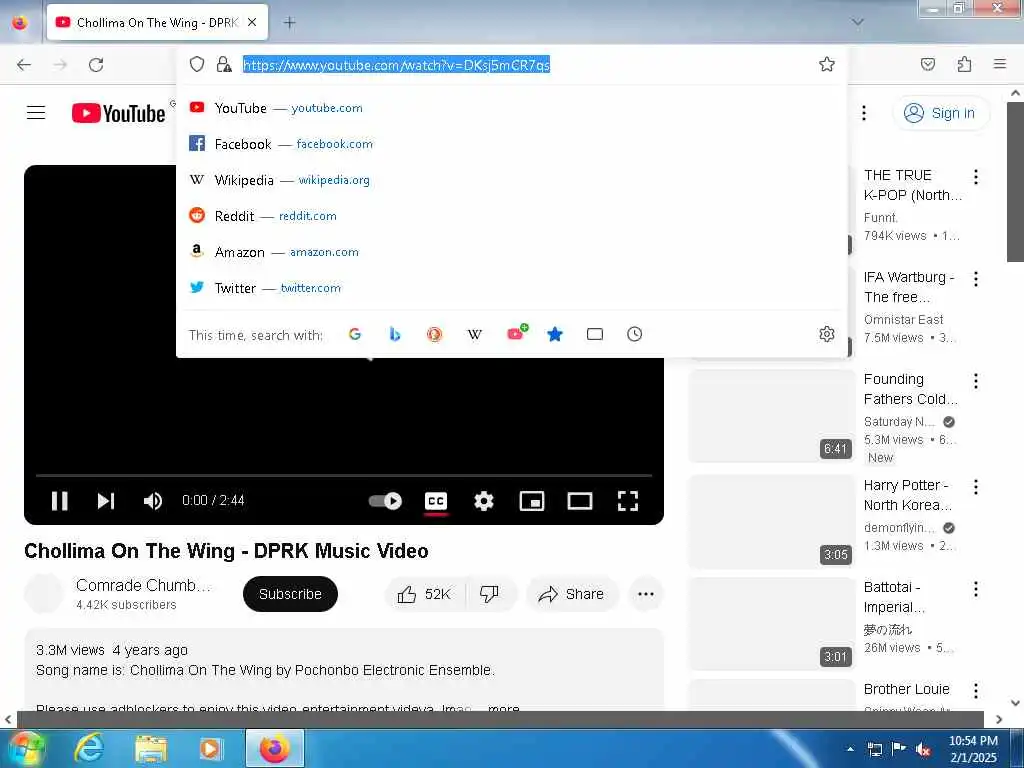1024x768 pixels.
Task: Select Wikipedia suggestion wikipedia.org
Action: click(512, 180)
